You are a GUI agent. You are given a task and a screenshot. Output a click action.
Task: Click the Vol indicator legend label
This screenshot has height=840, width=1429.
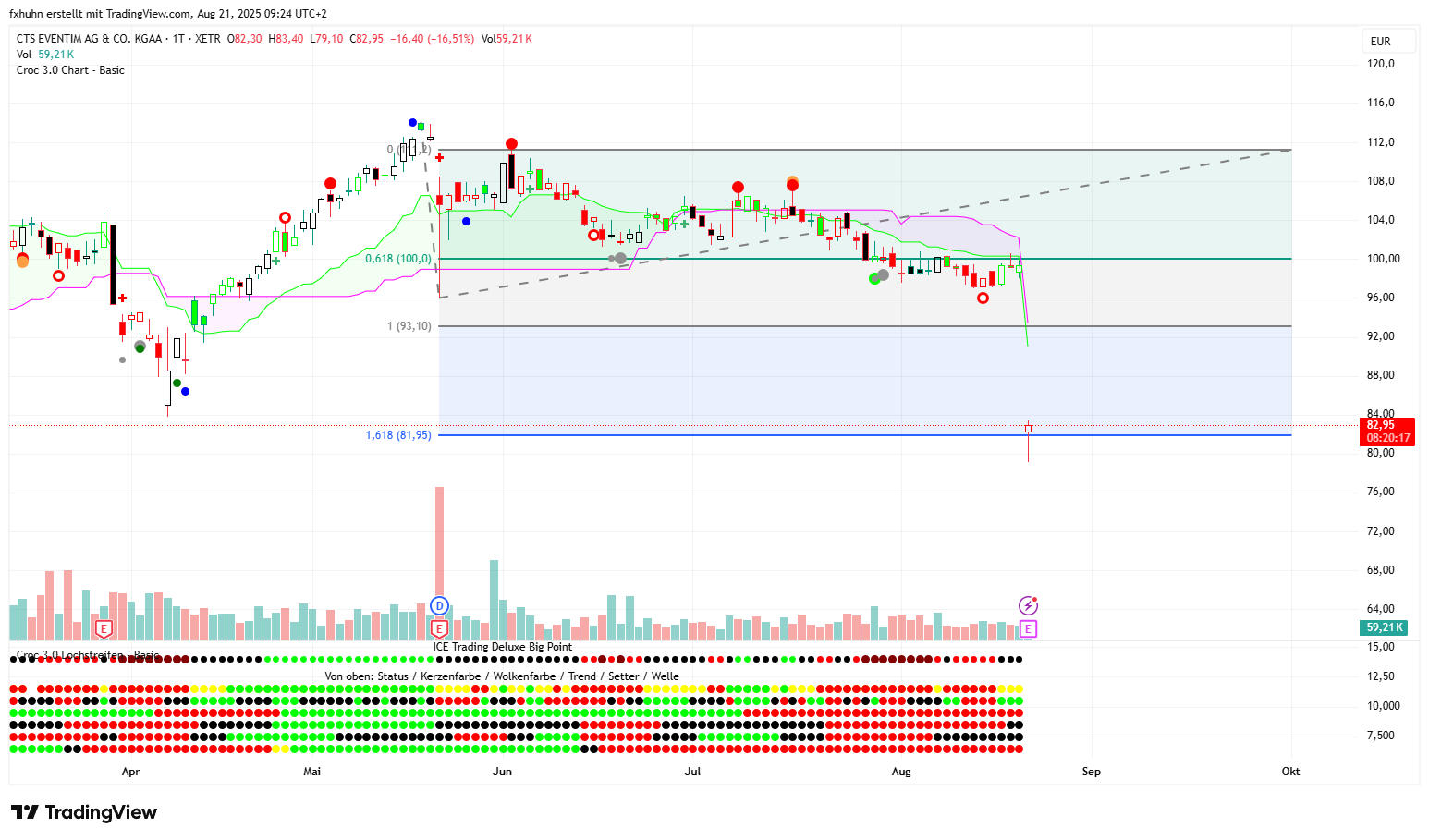point(24,55)
